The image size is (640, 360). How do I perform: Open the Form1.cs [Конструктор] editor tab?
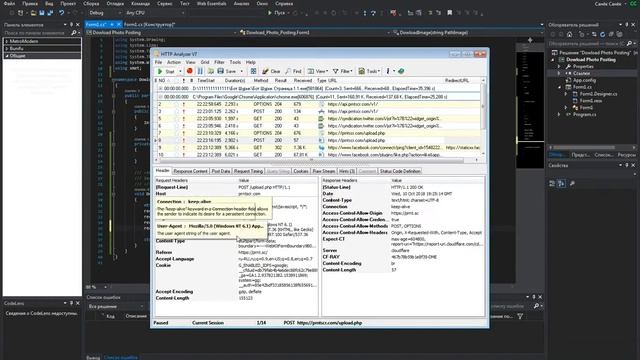click(149, 25)
